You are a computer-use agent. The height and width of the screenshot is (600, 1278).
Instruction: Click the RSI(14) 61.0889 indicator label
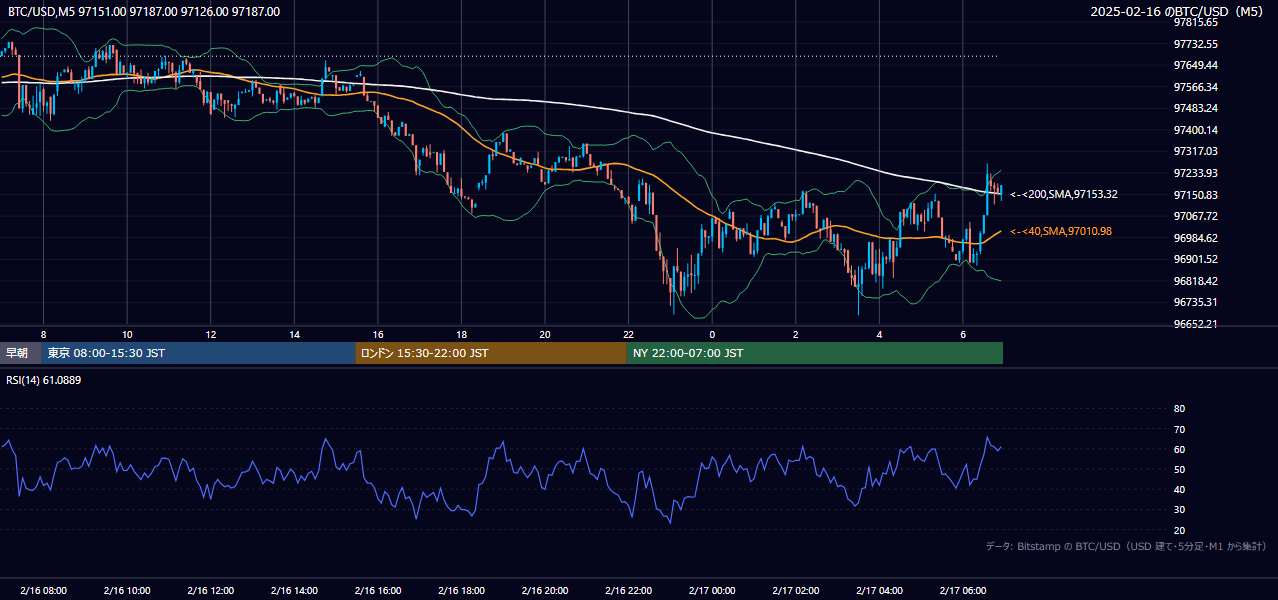tap(44, 380)
